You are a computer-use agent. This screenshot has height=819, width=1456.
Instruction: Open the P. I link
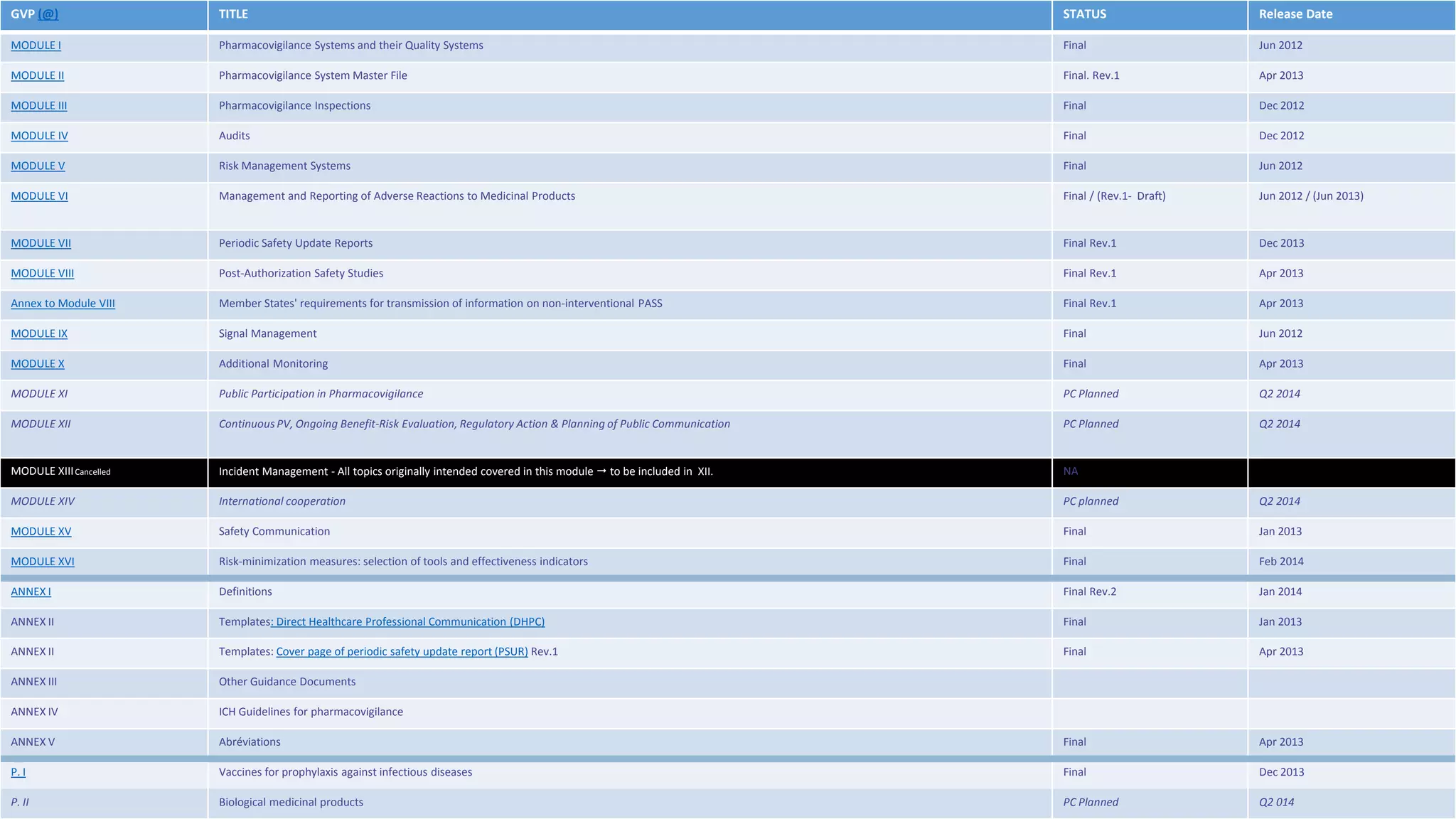tap(18, 772)
